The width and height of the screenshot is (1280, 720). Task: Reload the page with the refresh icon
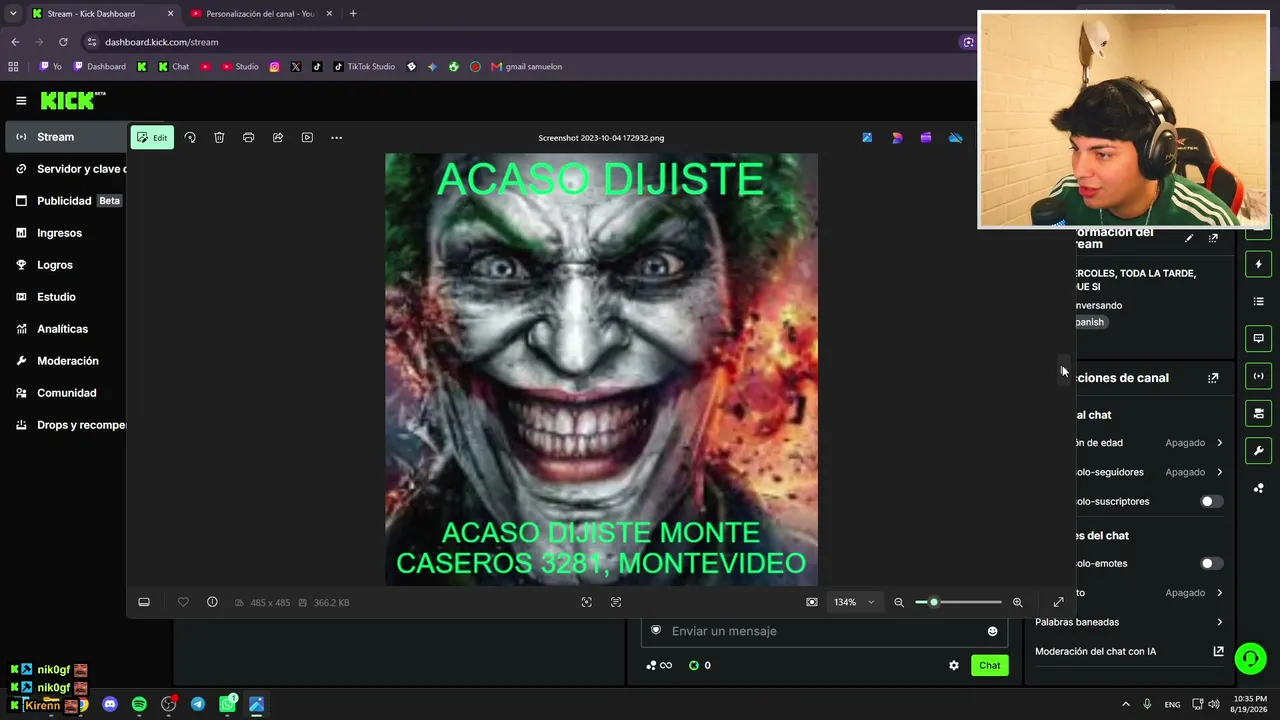(x=63, y=42)
